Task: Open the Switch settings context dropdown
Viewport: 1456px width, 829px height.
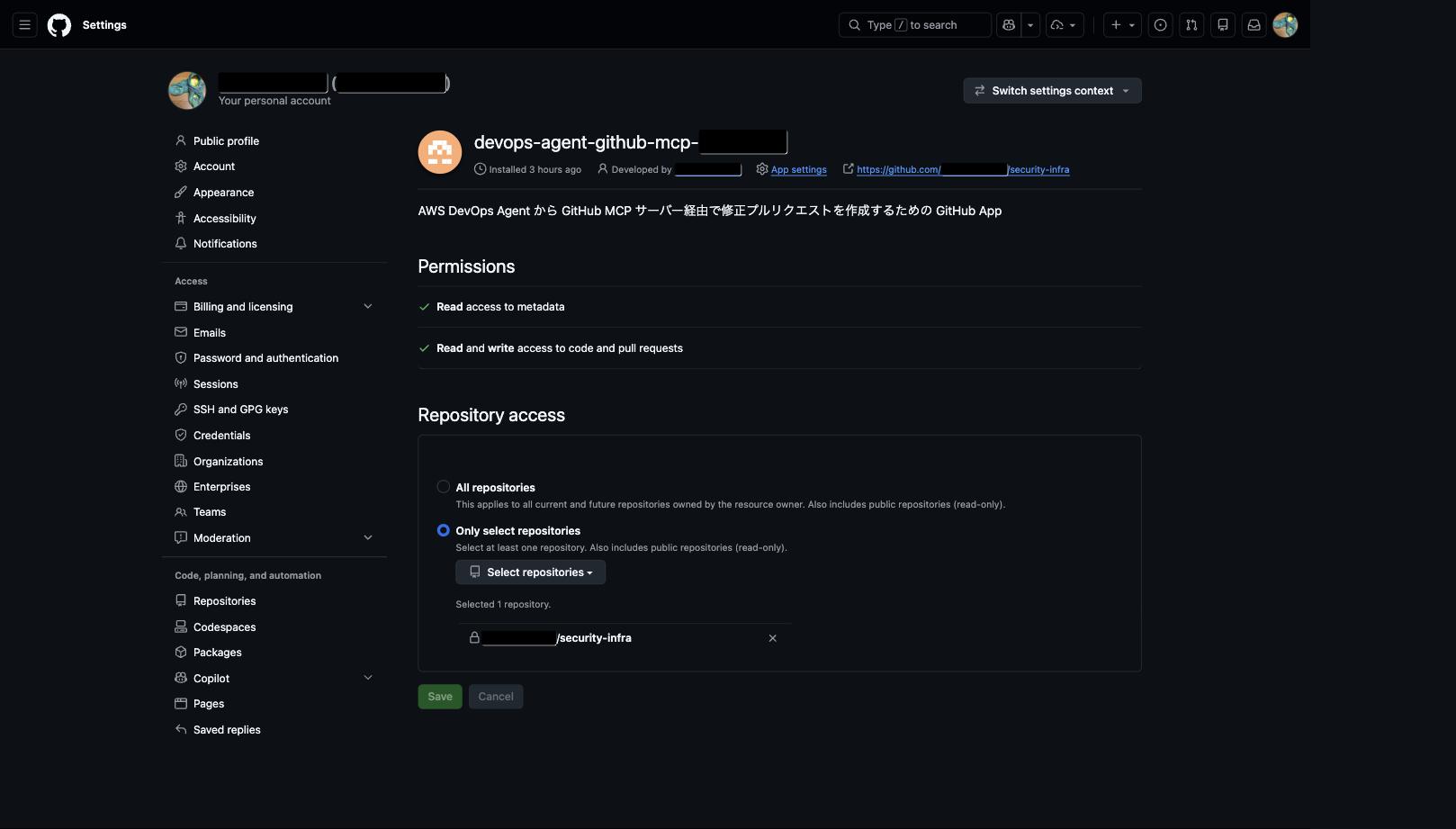Action: [x=1052, y=91]
